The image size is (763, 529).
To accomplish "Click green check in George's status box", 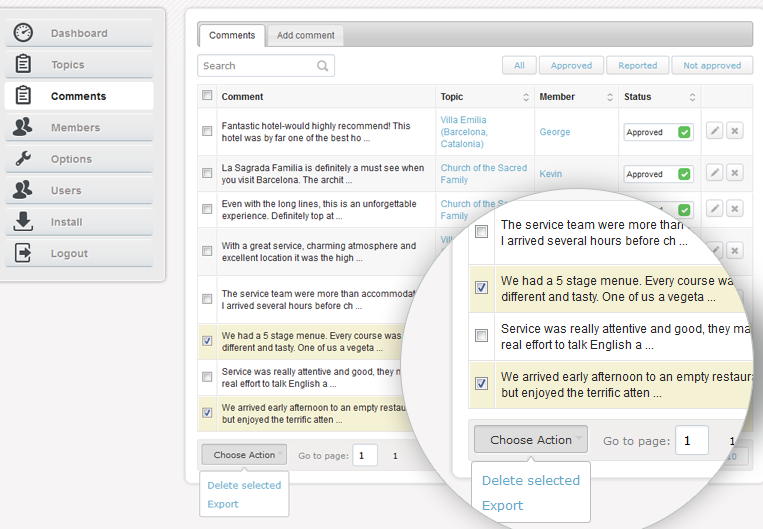I will (x=684, y=132).
